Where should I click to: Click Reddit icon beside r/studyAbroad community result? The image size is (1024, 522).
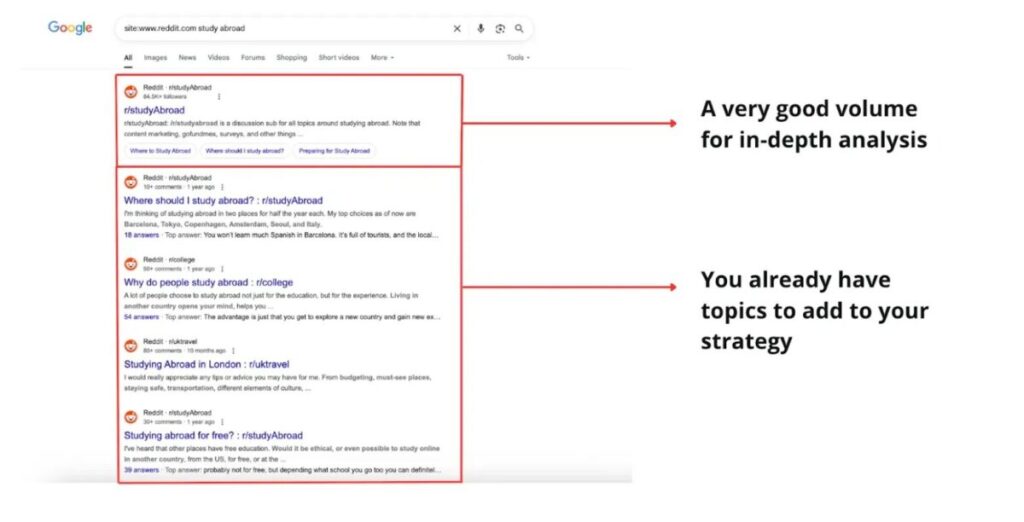click(130, 92)
